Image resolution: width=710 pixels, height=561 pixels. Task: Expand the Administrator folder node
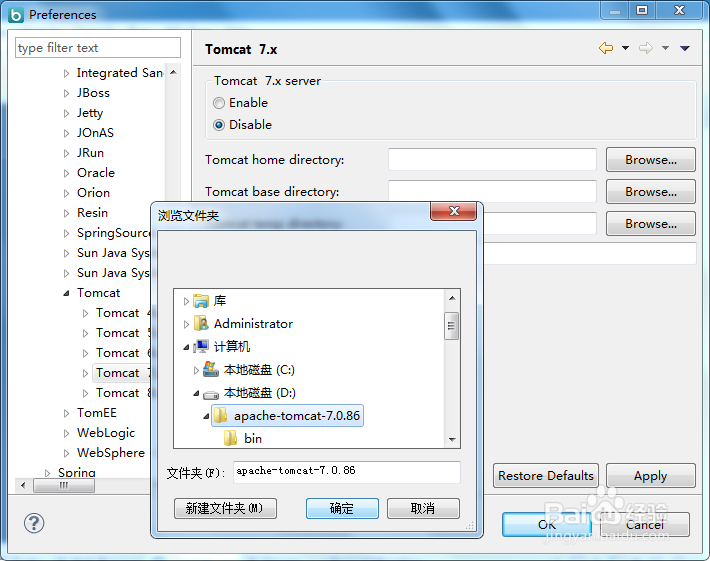pos(186,324)
